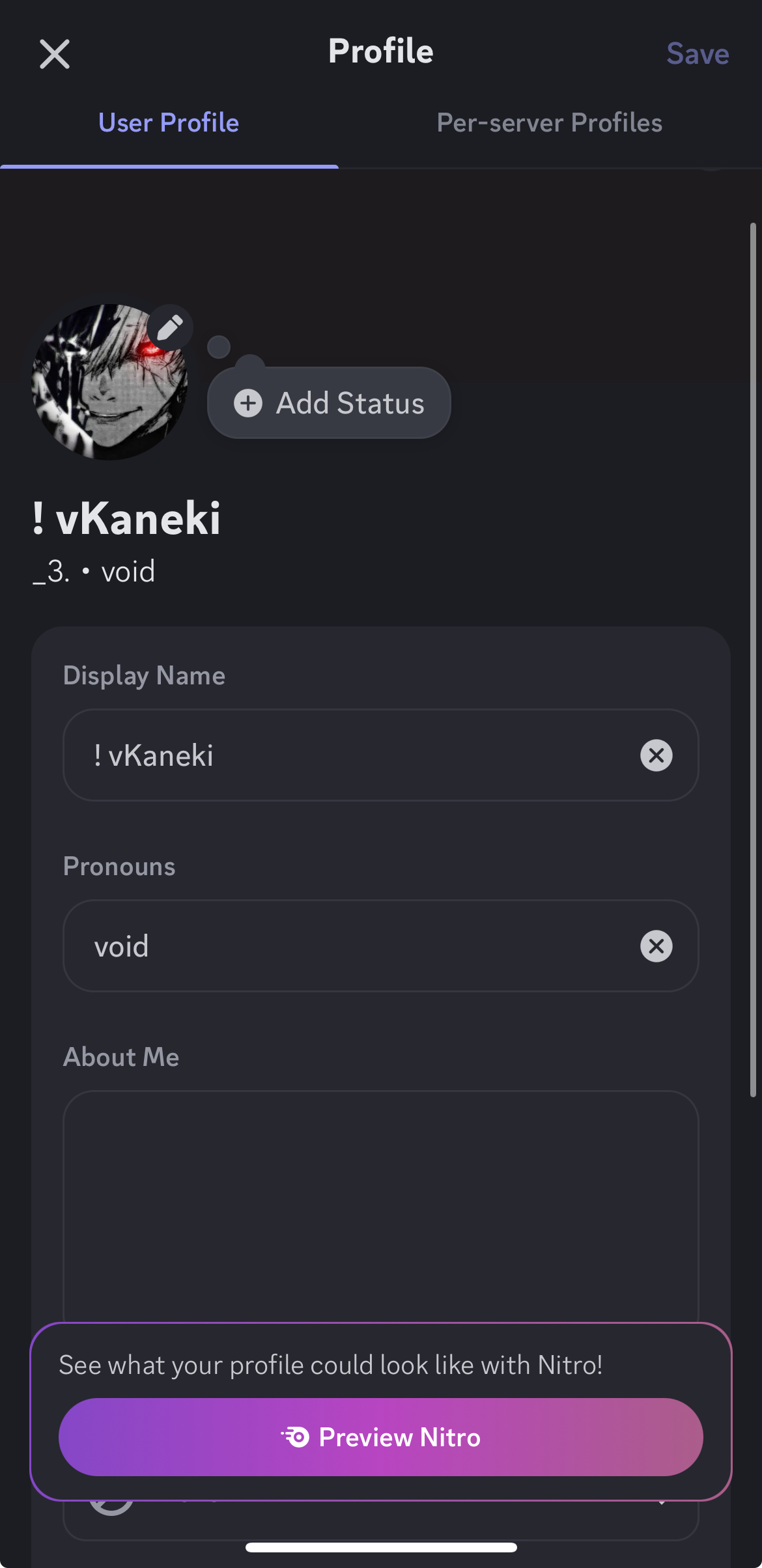Tap the pencil icon to edit the avatar

pos(170,328)
